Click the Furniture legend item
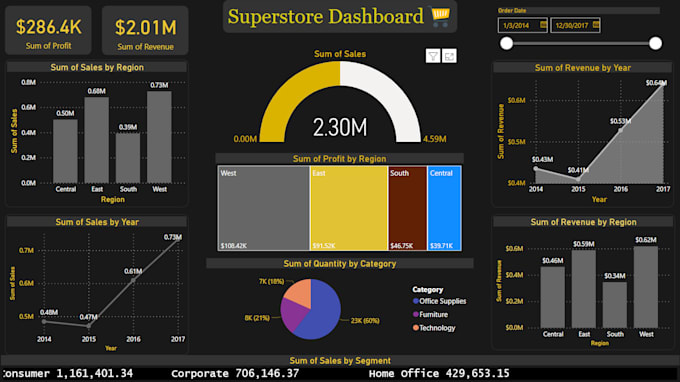This screenshot has height=382, width=680. 430,314
